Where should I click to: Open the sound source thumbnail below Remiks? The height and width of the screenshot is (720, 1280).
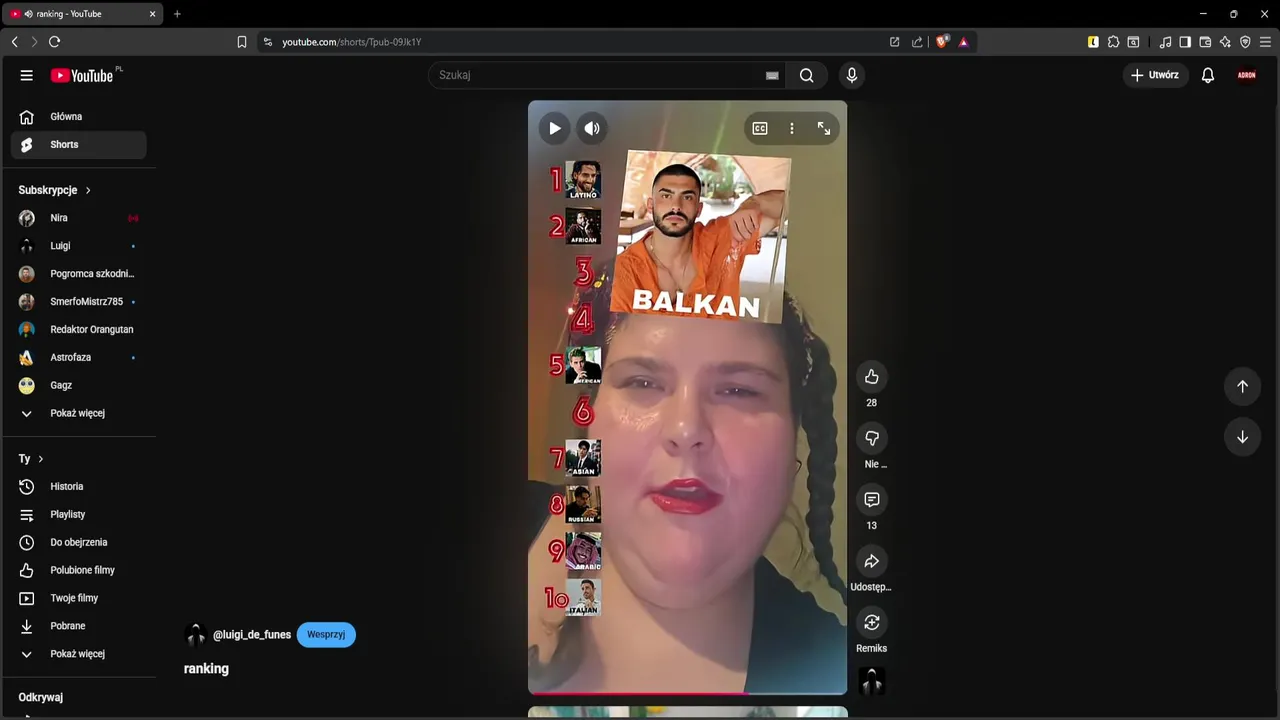pos(872,681)
